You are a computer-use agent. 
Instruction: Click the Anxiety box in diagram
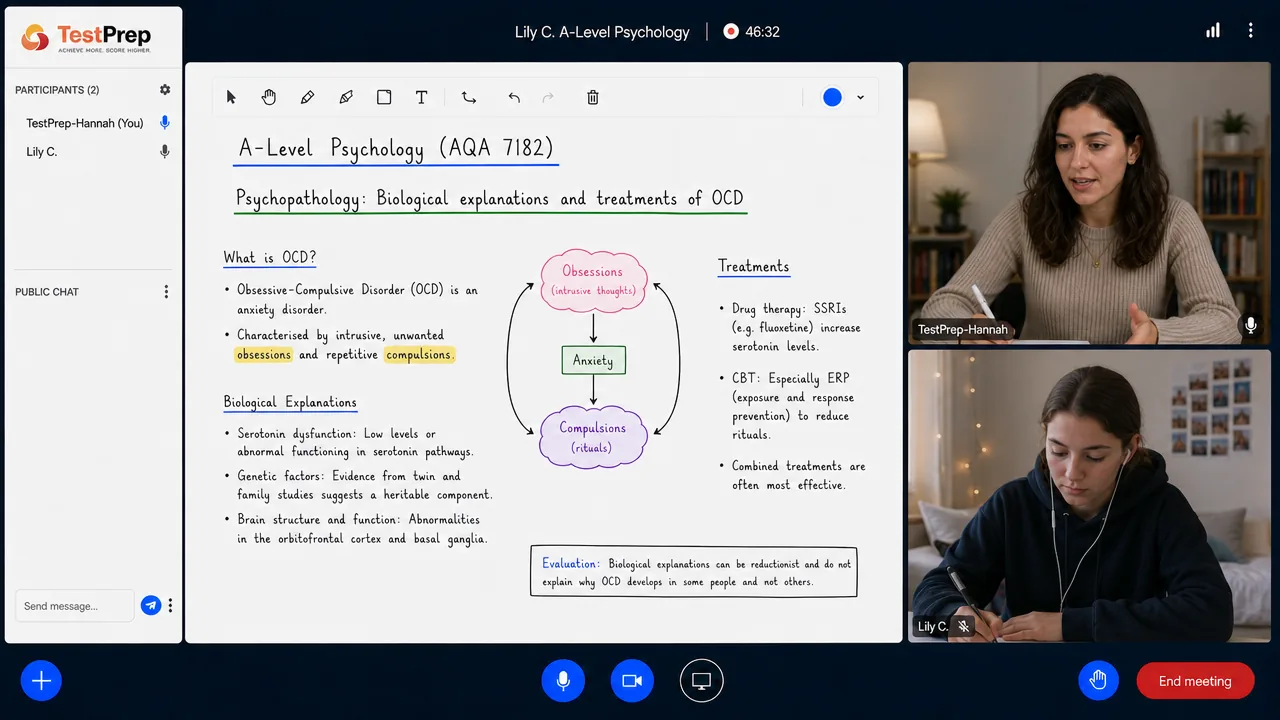593,360
